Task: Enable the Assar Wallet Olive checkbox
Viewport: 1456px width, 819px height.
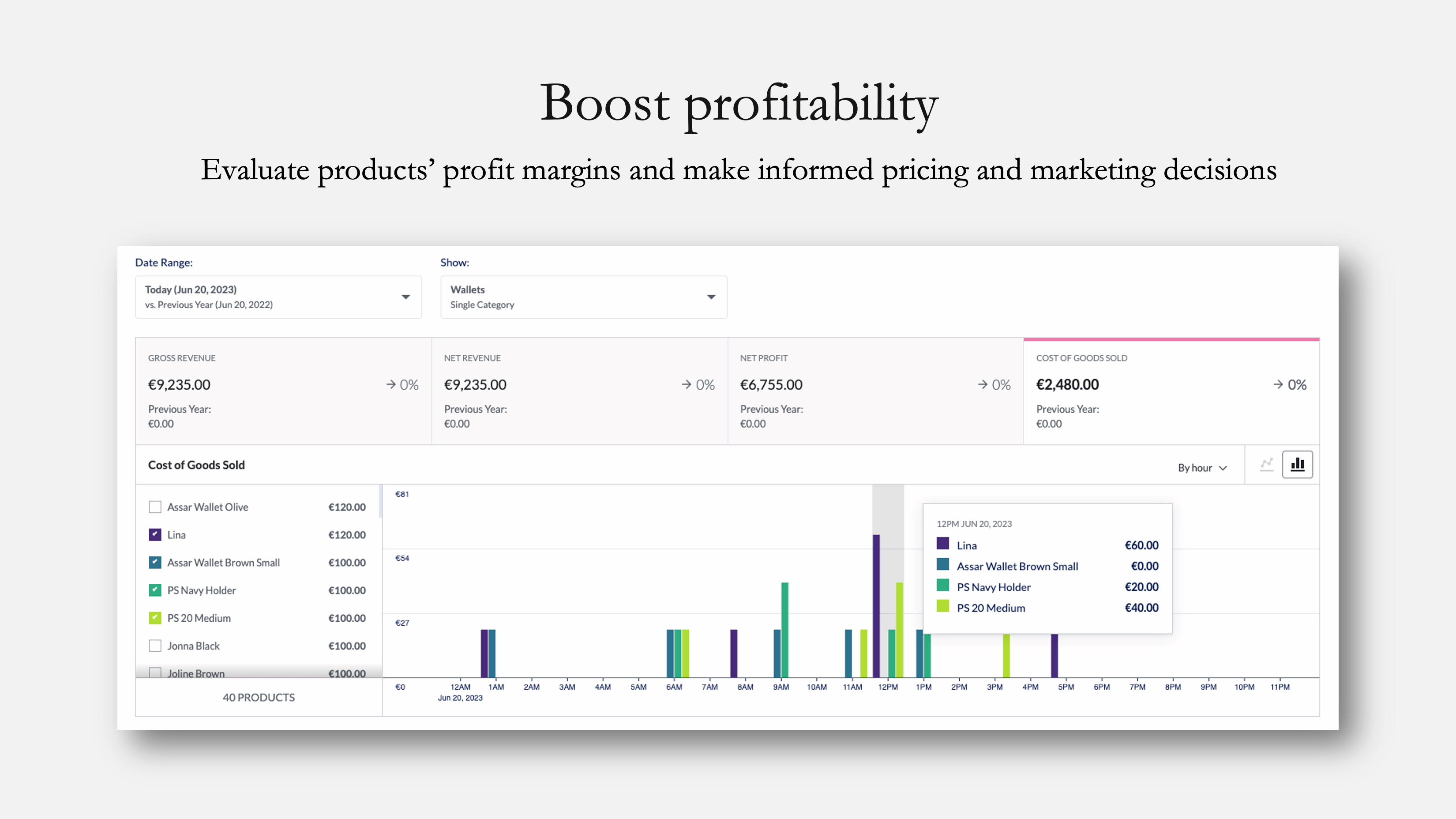Action: point(155,507)
